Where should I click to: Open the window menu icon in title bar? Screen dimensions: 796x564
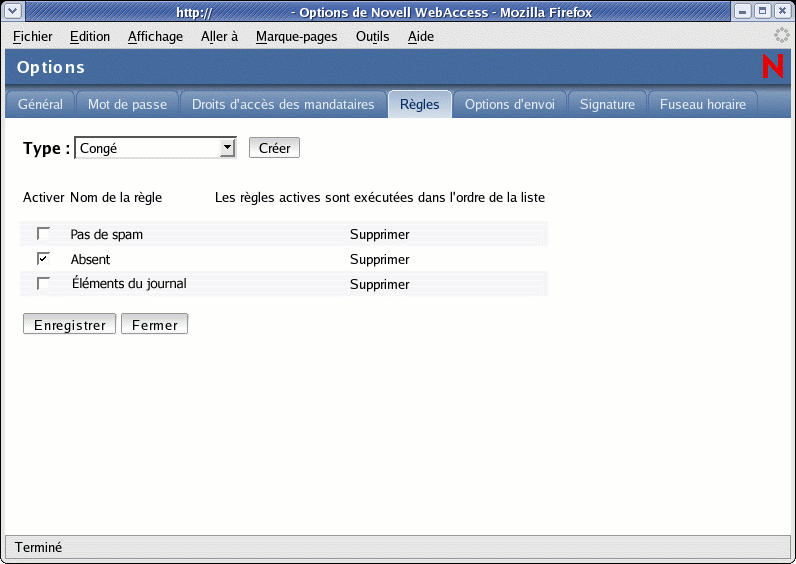pyautogui.click(x=14, y=11)
